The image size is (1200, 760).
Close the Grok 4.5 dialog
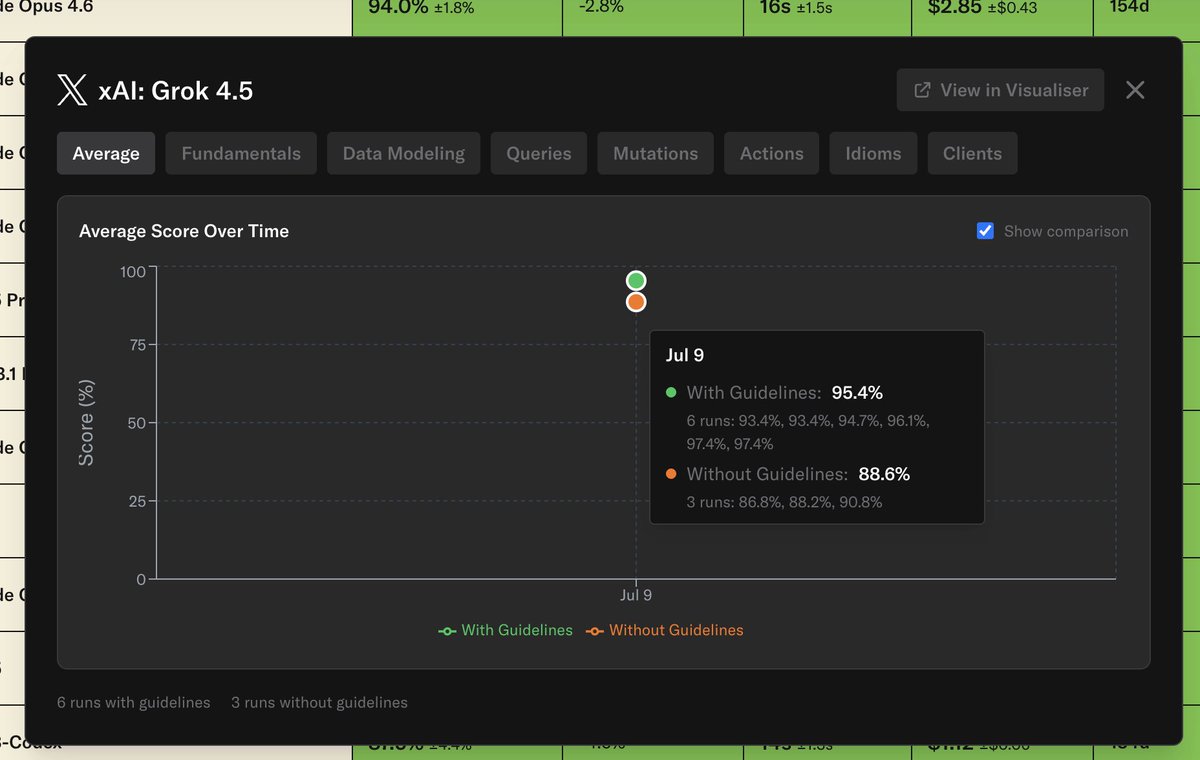coord(1135,90)
